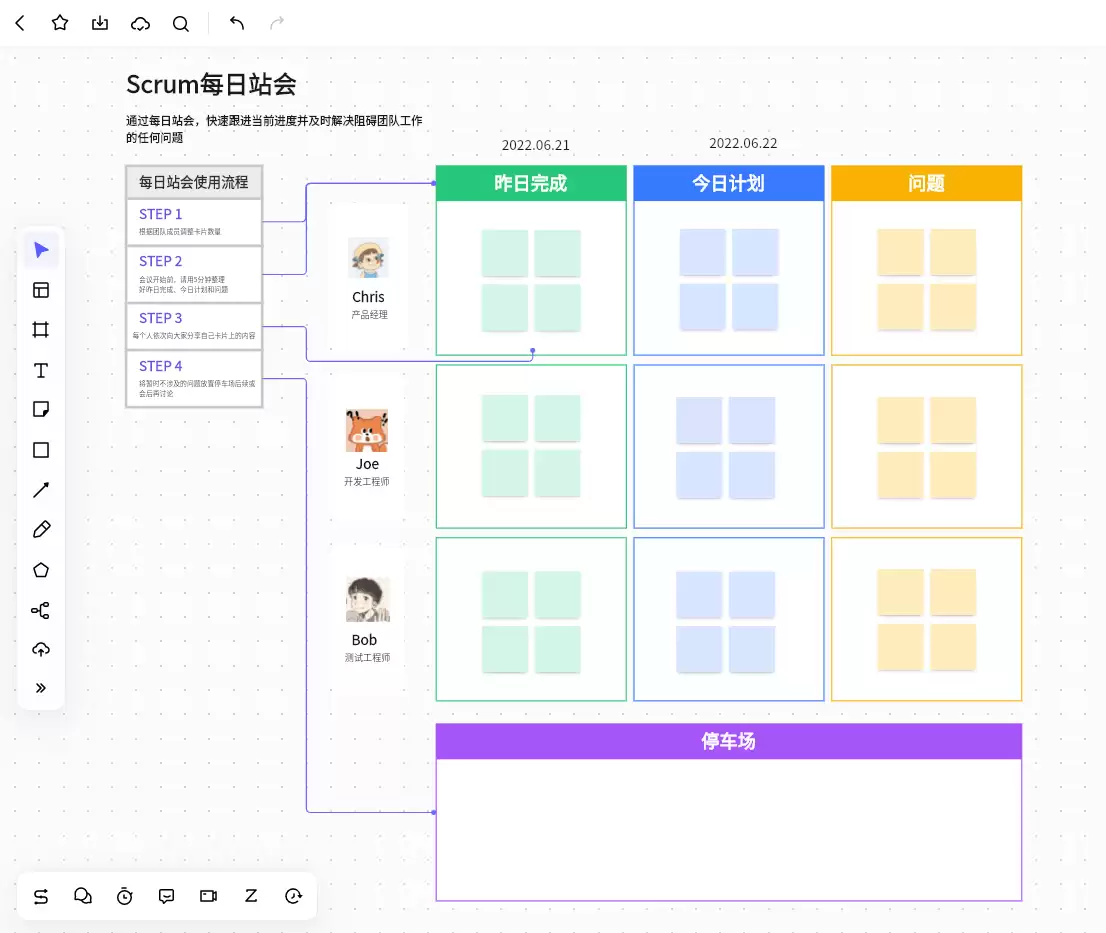Image resolution: width=1106 pixels, height=933 pixels.
Task: Click the 停车场 purple header
Action: point(729,741)
